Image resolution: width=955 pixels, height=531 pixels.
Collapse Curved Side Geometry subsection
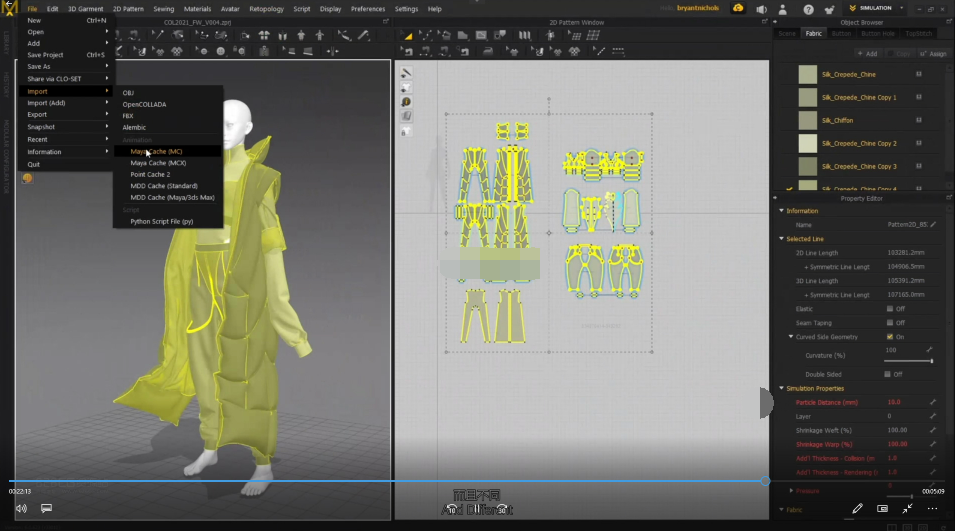[791, 337]
